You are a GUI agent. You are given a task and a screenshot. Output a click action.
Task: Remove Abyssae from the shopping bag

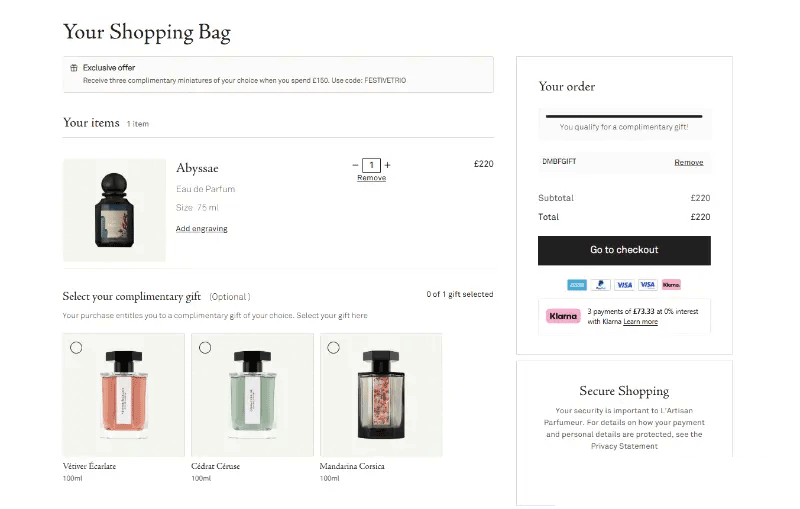(371, 178)
